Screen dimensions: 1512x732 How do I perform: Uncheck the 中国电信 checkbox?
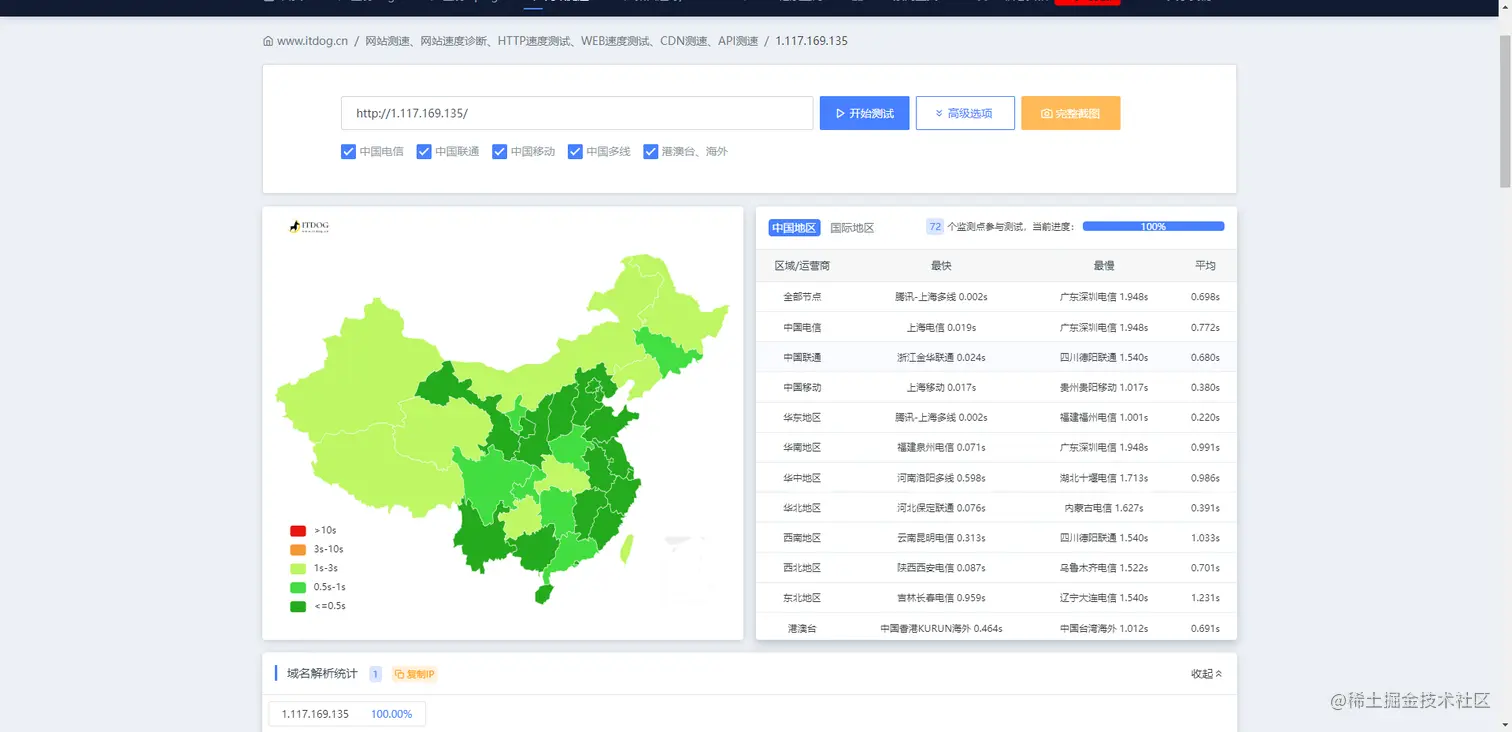[x=348, y=152]
